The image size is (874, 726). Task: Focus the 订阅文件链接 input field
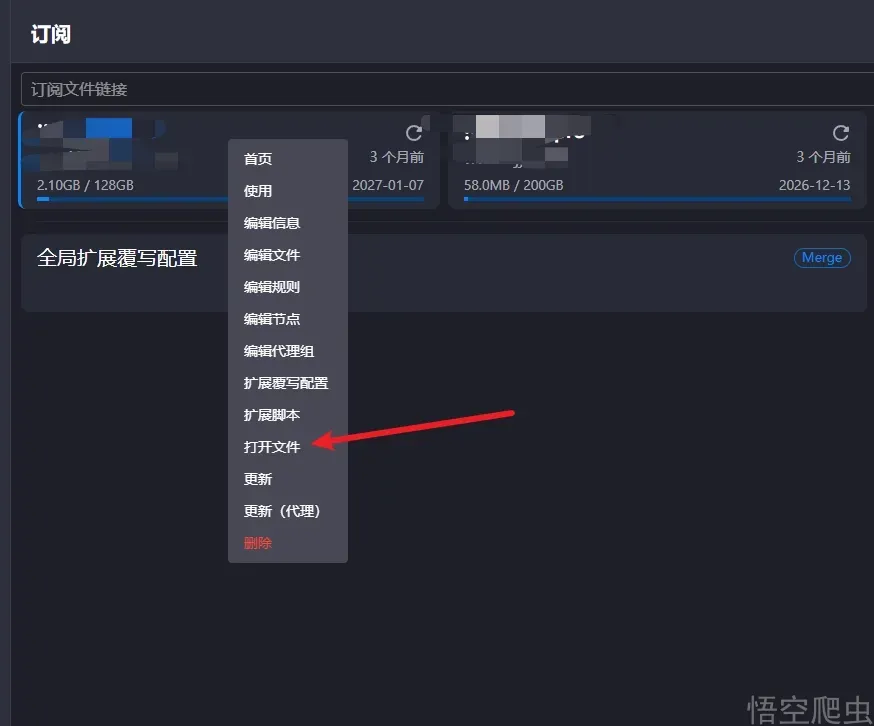[440, 89]
